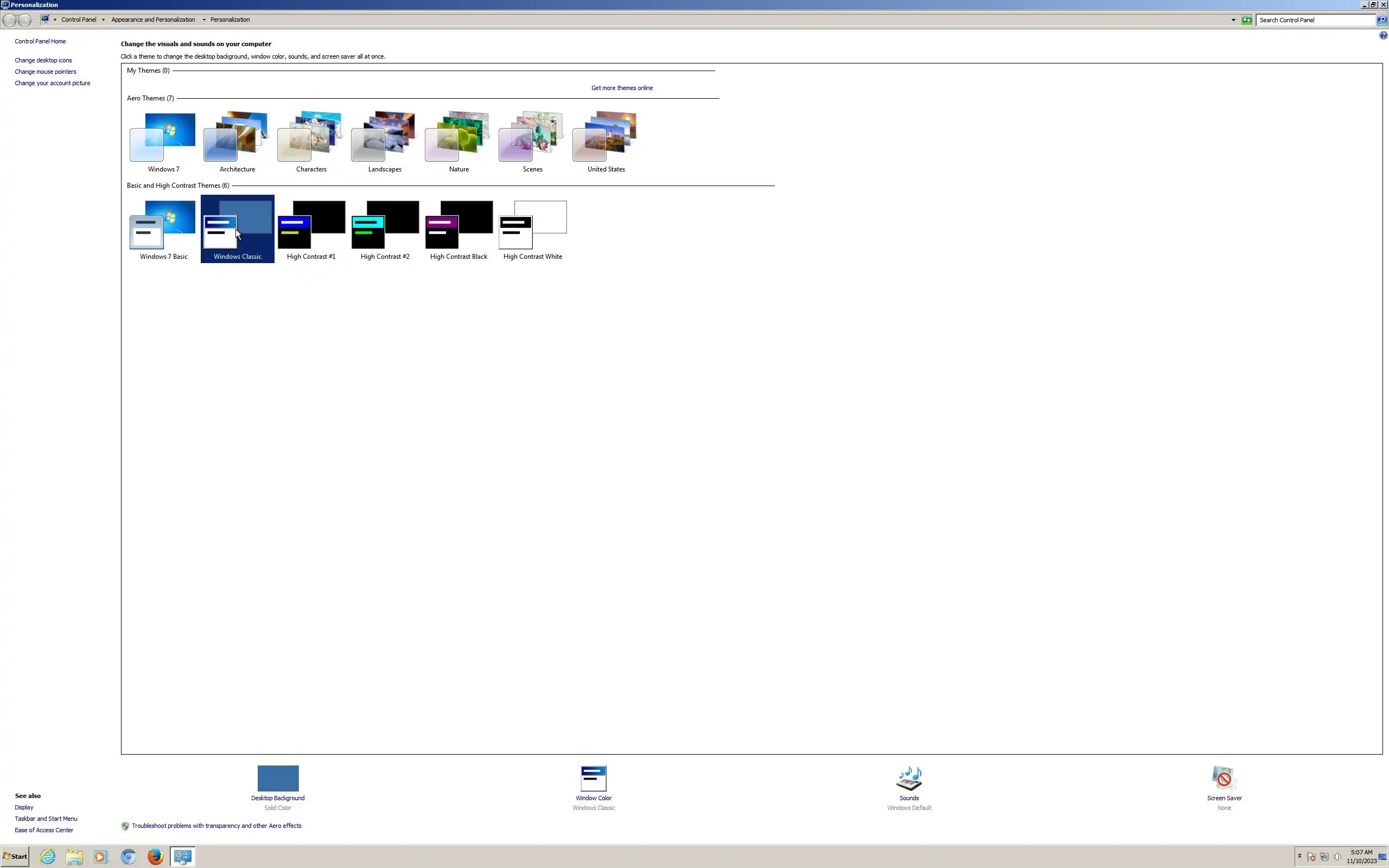1389x868 pixels.
Task: Open the Screen Saver settings icon
Action: (1224, 779)
